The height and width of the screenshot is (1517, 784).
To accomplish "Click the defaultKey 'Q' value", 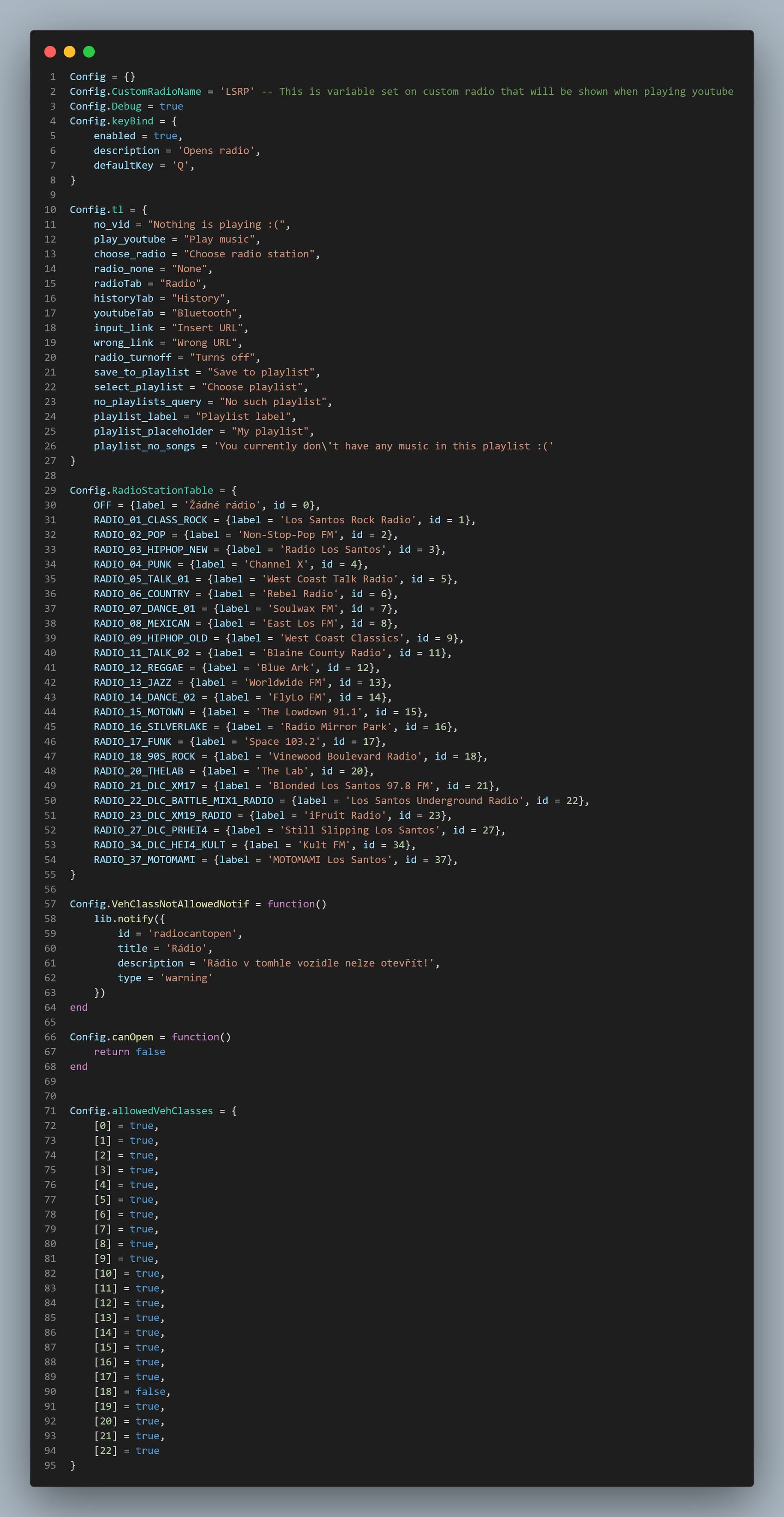I will coord(180,165).
